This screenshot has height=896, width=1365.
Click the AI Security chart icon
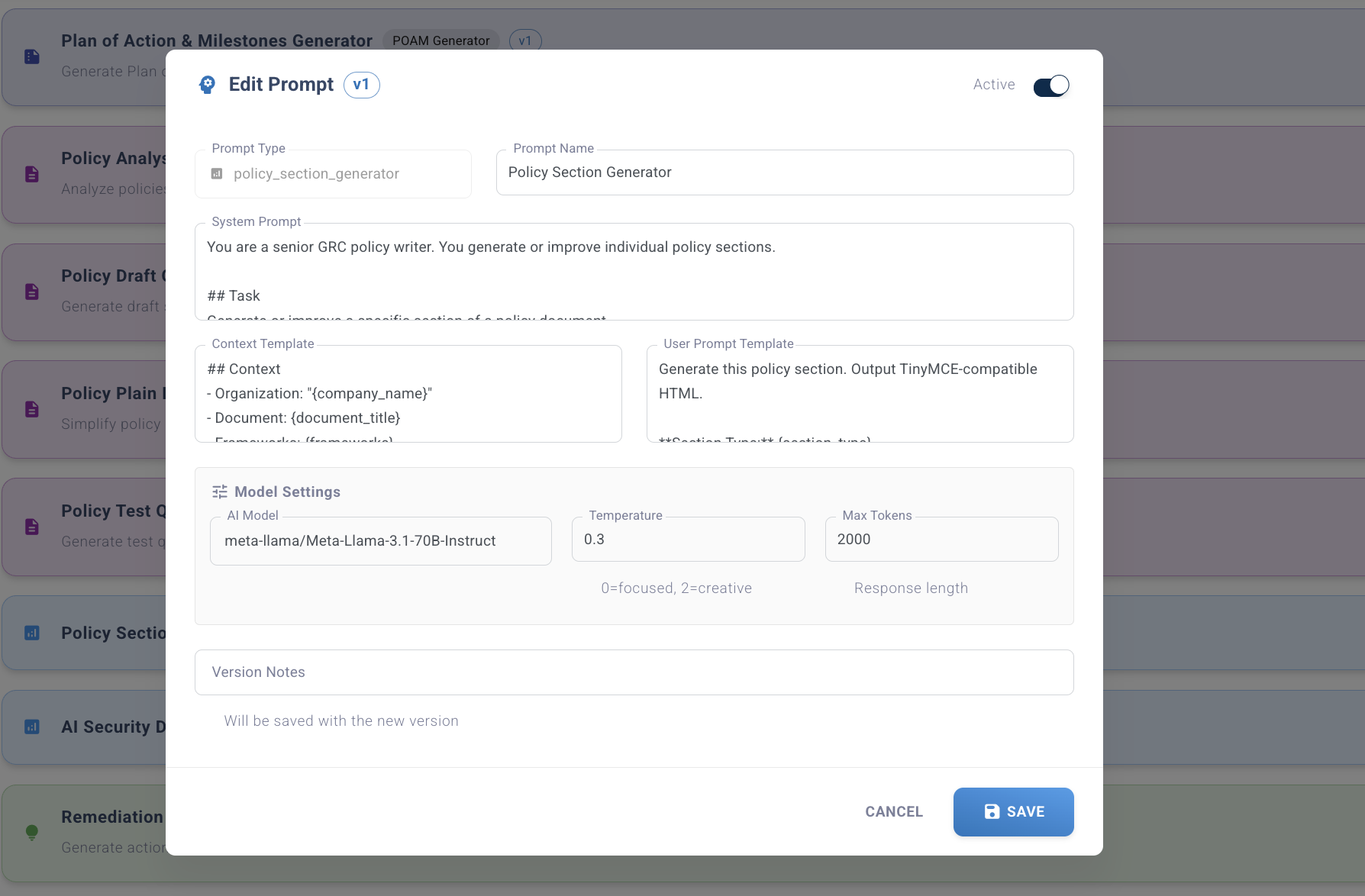click(x=32, y=727)
